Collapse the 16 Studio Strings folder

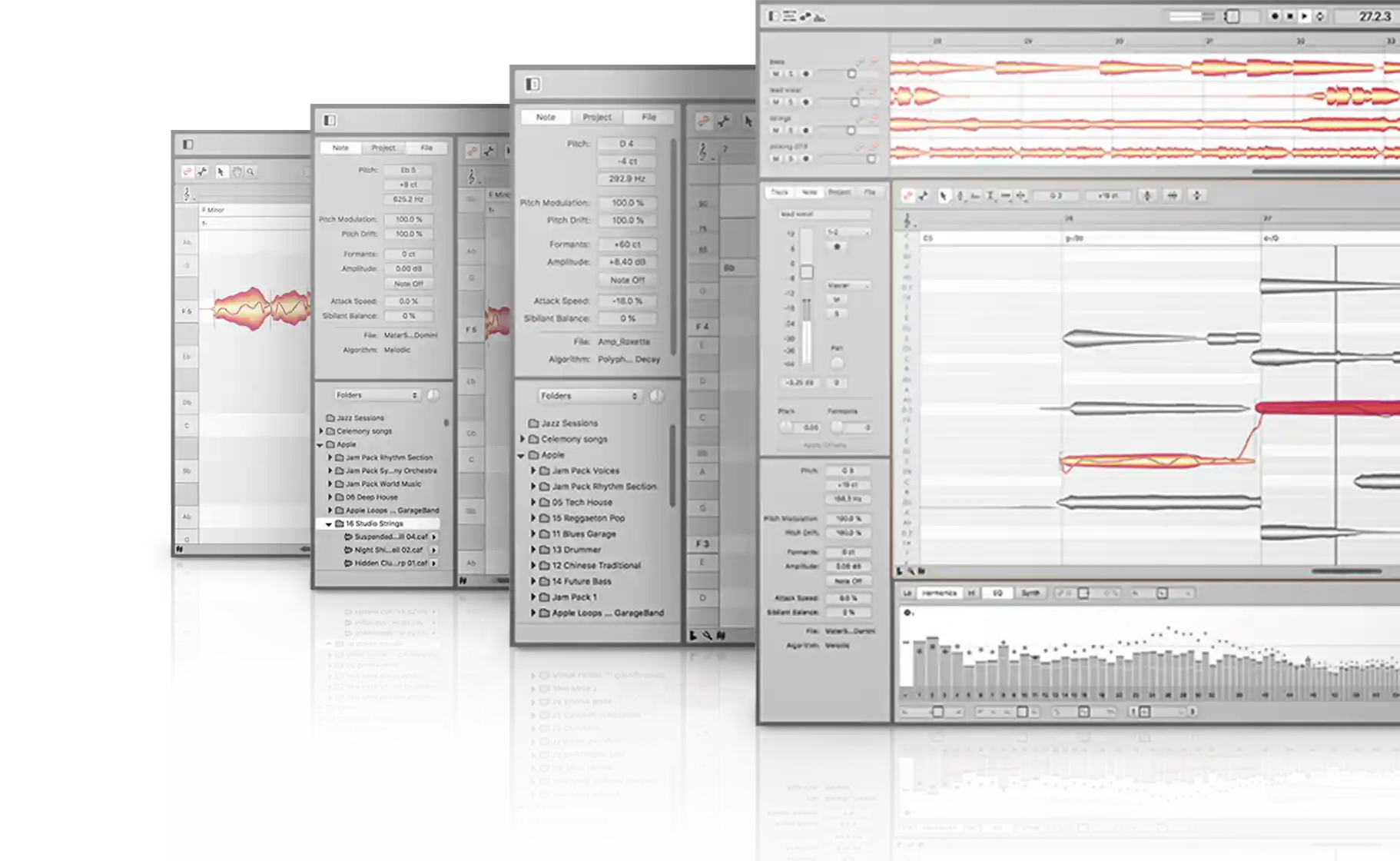(x=329, y=524)
